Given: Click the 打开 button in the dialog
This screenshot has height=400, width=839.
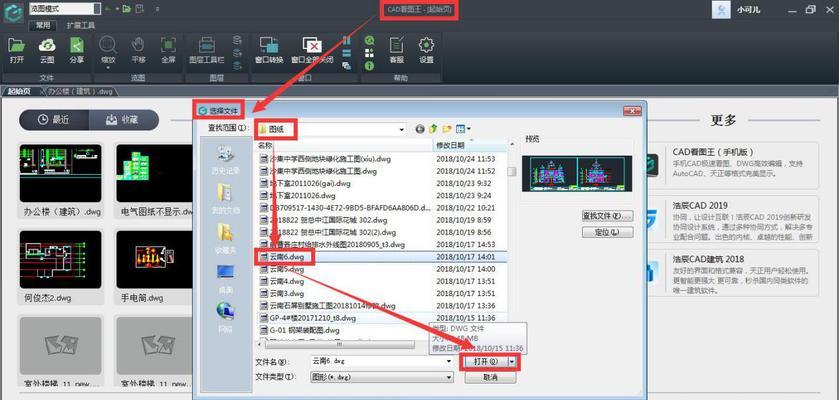Looking at the screenshot, I should point(486,361).
